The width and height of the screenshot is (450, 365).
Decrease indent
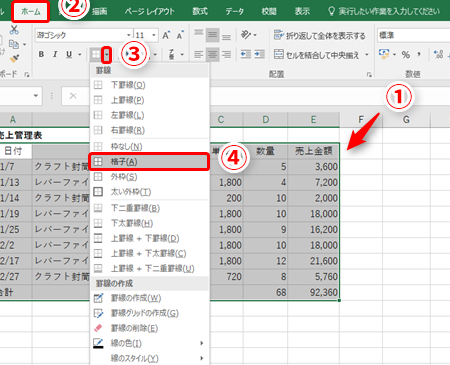click(x=246, y=54)
